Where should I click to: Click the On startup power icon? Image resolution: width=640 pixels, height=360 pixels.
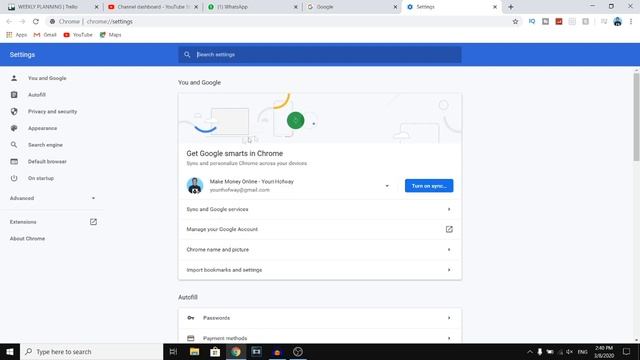(14, 178)
